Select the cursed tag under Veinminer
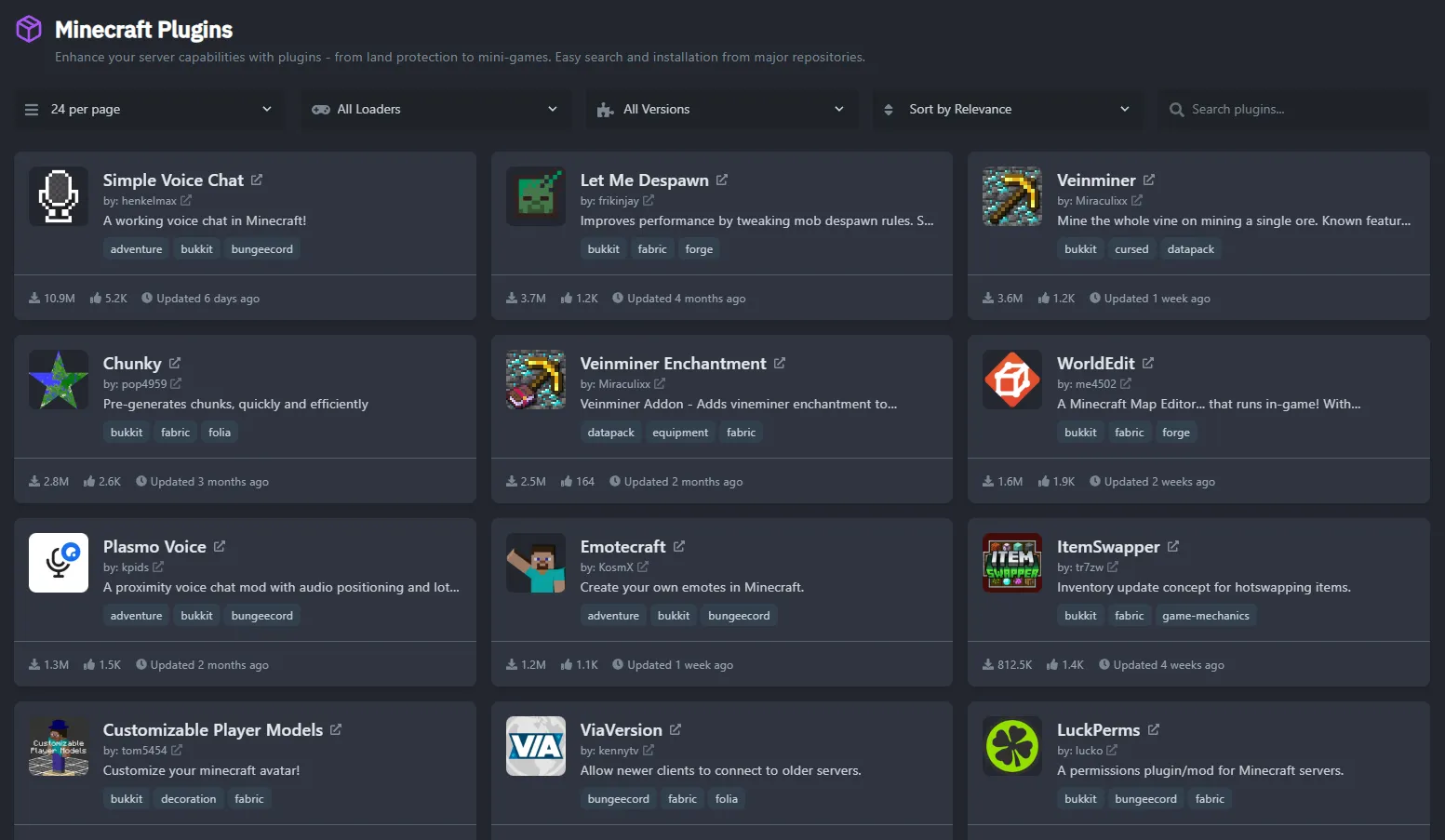1445x840 pixels. pyautogui.click(x=1131, y=248)
